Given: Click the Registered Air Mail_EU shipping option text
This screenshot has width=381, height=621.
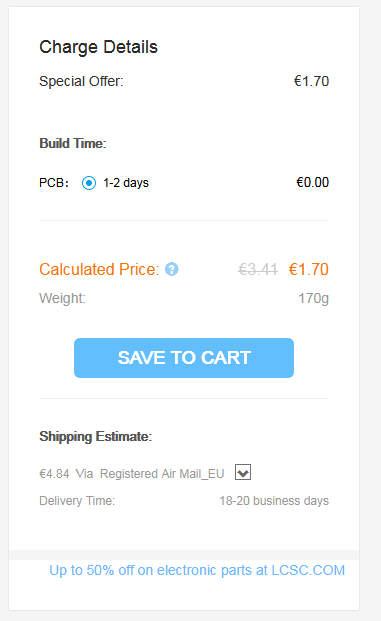Looking at the screenshot, I should 162,474.
